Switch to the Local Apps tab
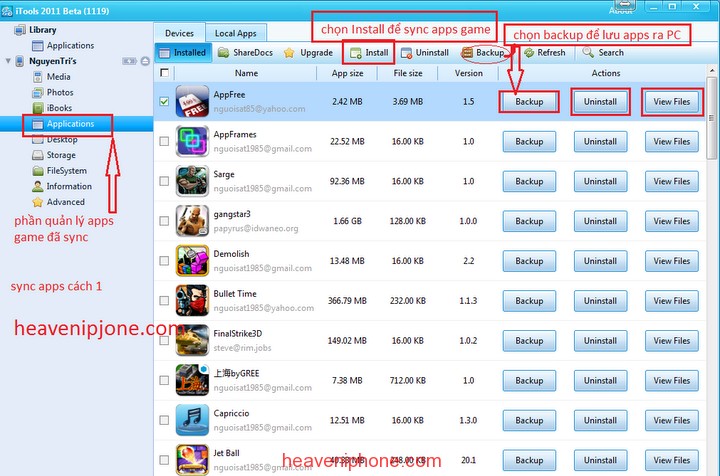 236,33
